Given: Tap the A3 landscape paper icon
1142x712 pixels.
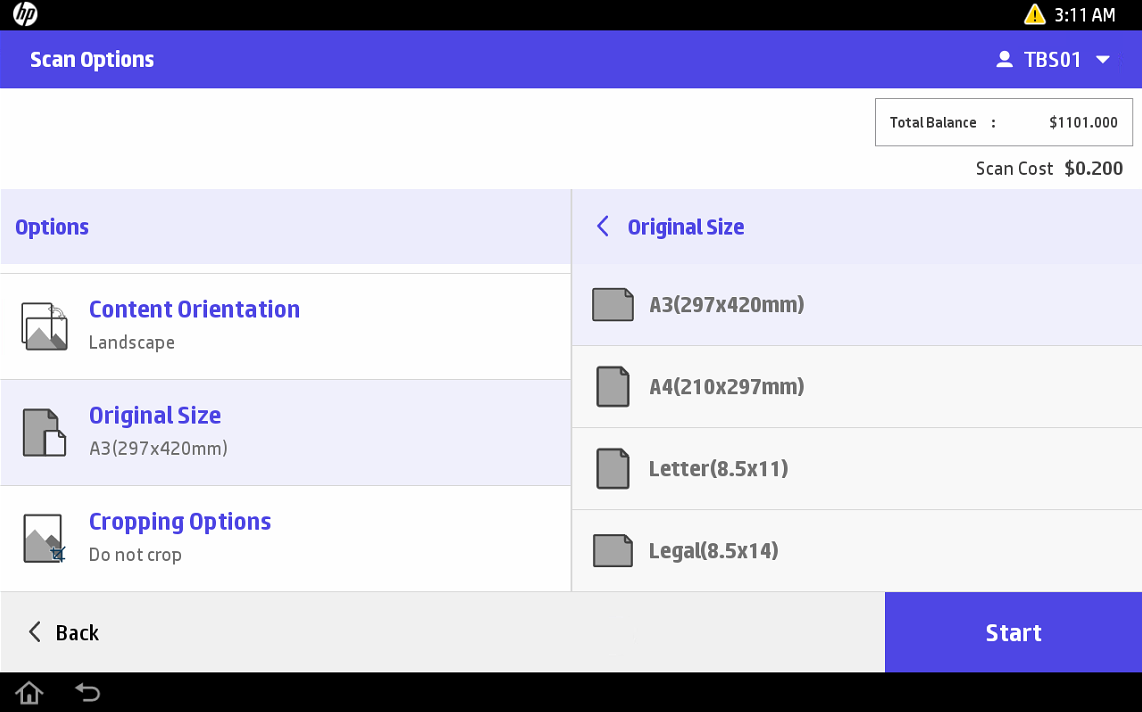Looking at the screenshot, I should (x=612, y=305).
